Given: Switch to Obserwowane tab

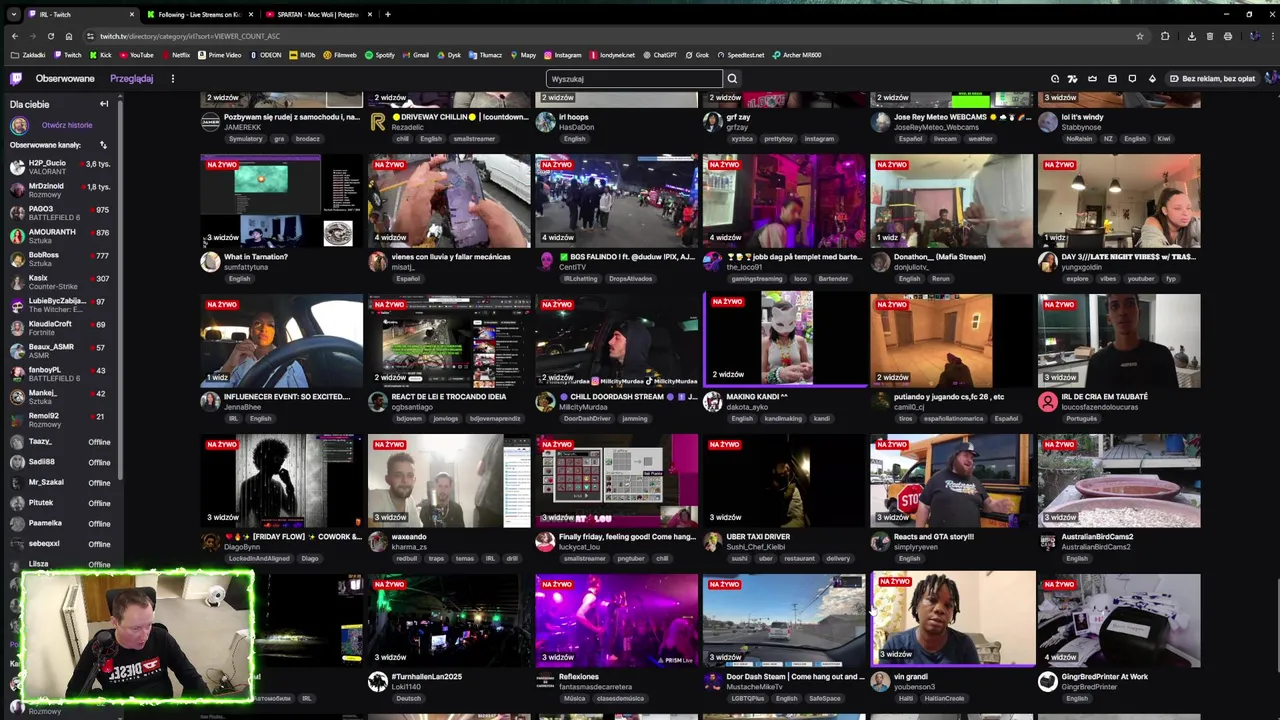Looking at the screenshot, I should (65, 79).
